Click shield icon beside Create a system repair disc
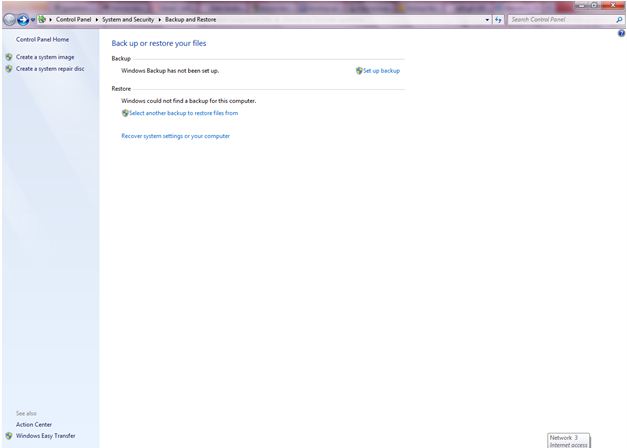The height and width of the screenshot is (448, 627). point(9,69)
